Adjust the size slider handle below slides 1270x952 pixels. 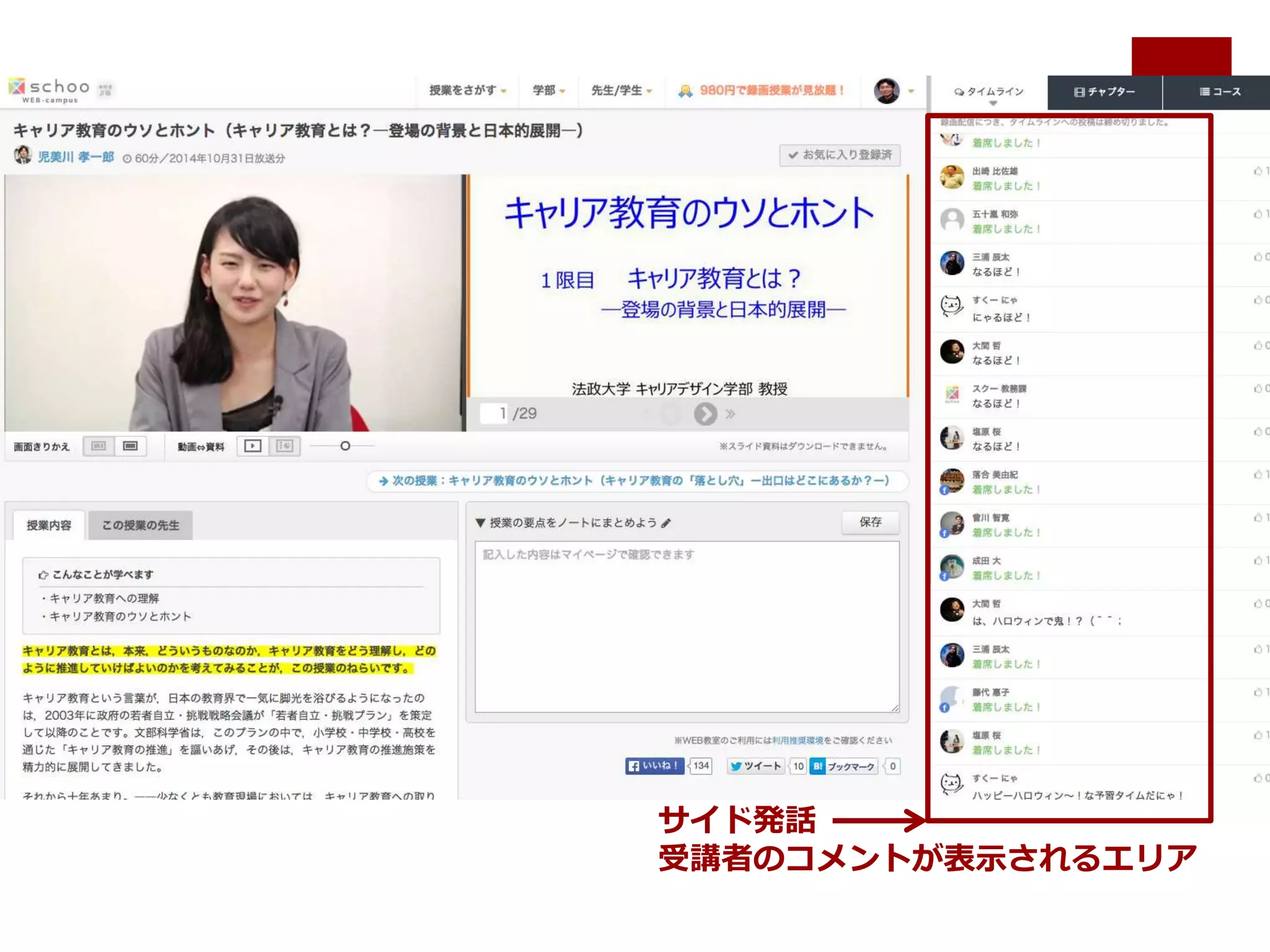coord(345,446)
